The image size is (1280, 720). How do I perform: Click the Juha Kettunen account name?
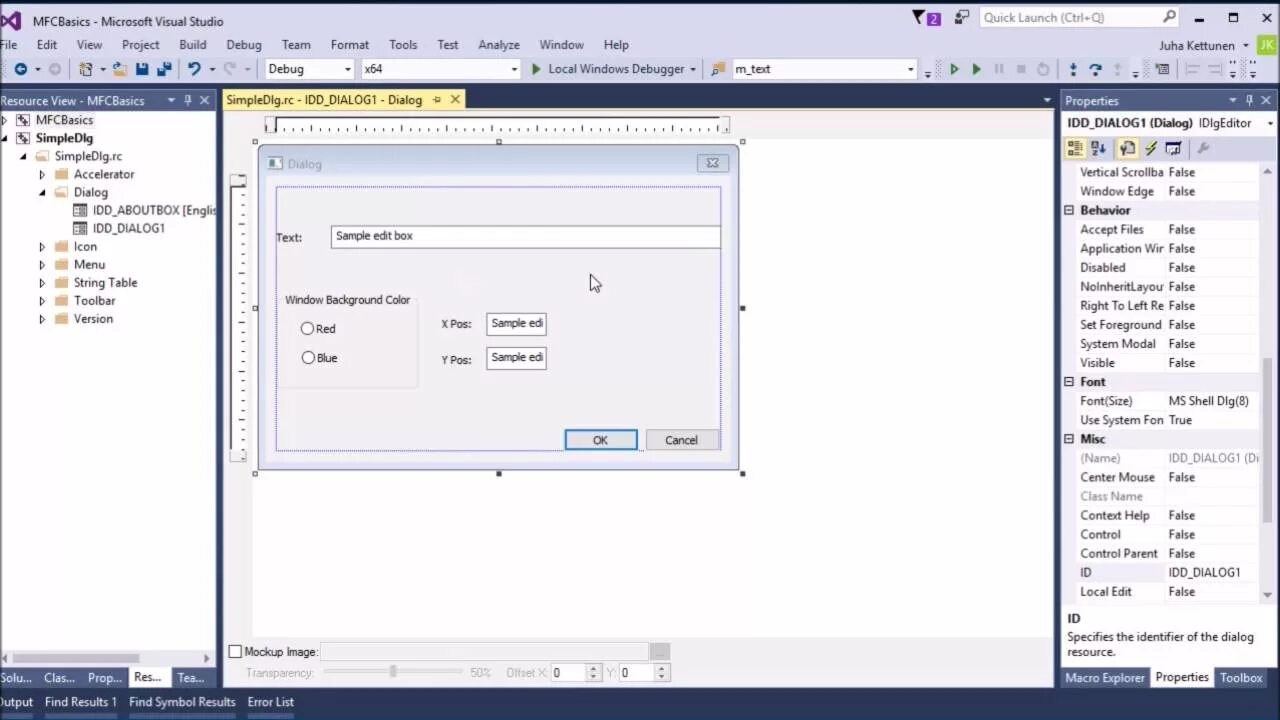tap(1197, 46)
